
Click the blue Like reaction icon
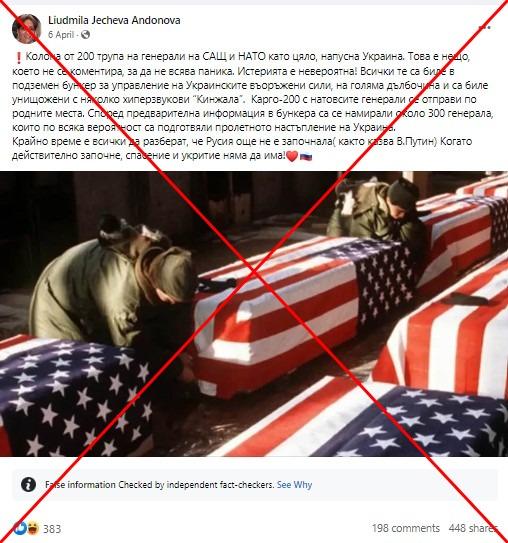click(x=20, y=528)
